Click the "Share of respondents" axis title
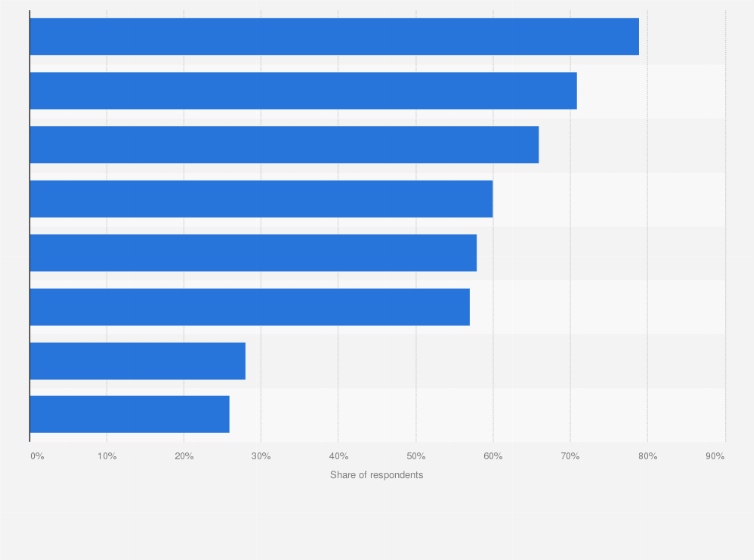Viewport: 754px width, 560px height. point(377,474)
